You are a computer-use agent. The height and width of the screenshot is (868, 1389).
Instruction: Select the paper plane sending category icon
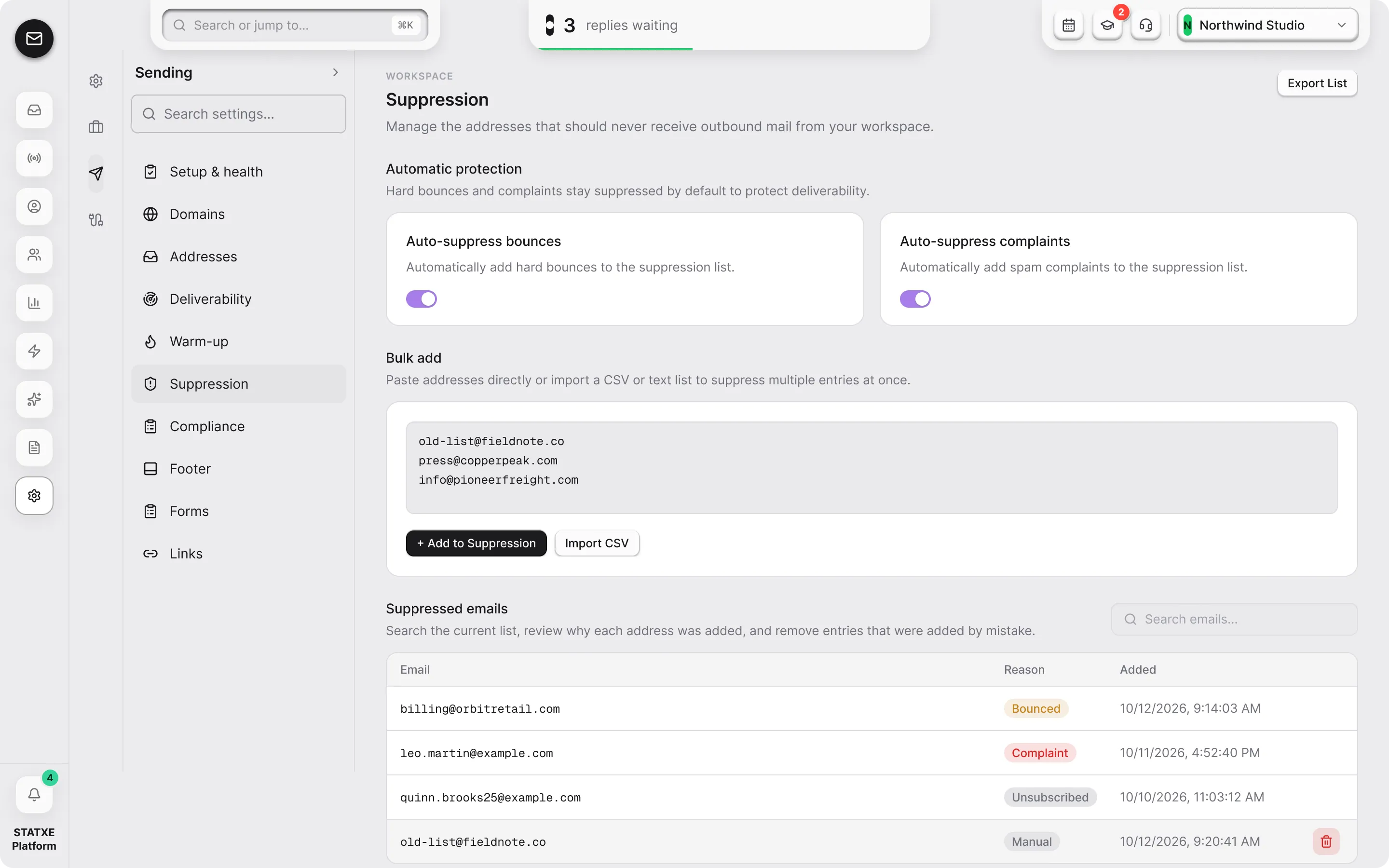click(96, 174)
